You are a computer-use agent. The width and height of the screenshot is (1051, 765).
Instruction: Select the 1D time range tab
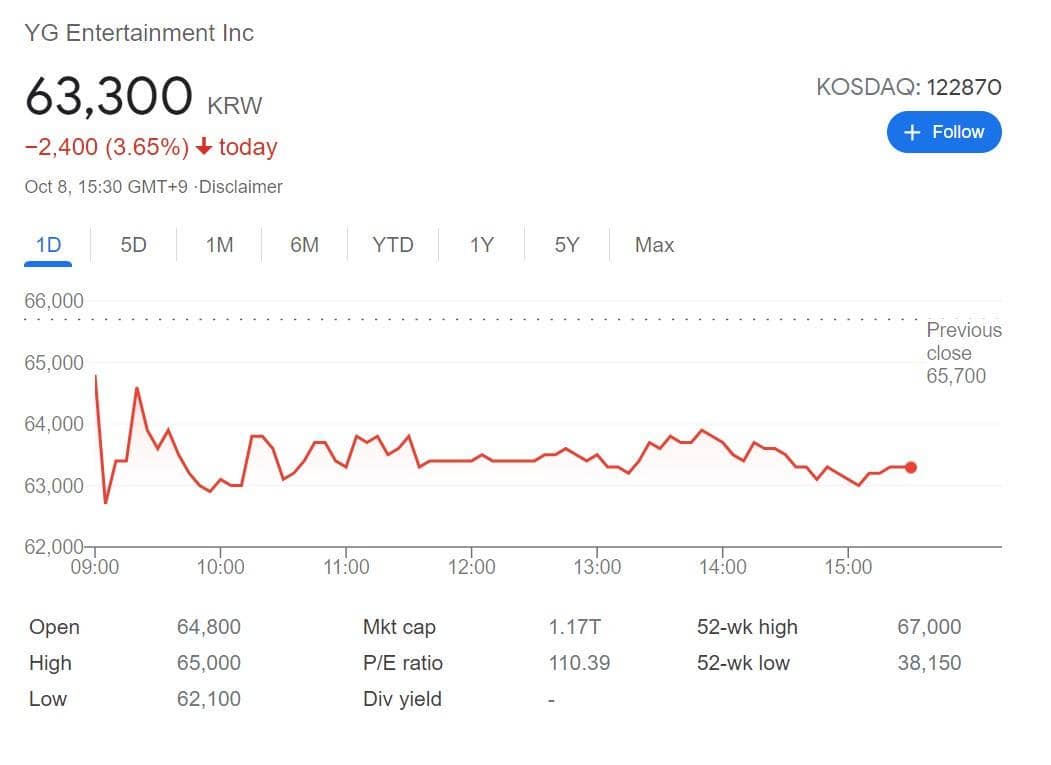[x=48, y=245]
